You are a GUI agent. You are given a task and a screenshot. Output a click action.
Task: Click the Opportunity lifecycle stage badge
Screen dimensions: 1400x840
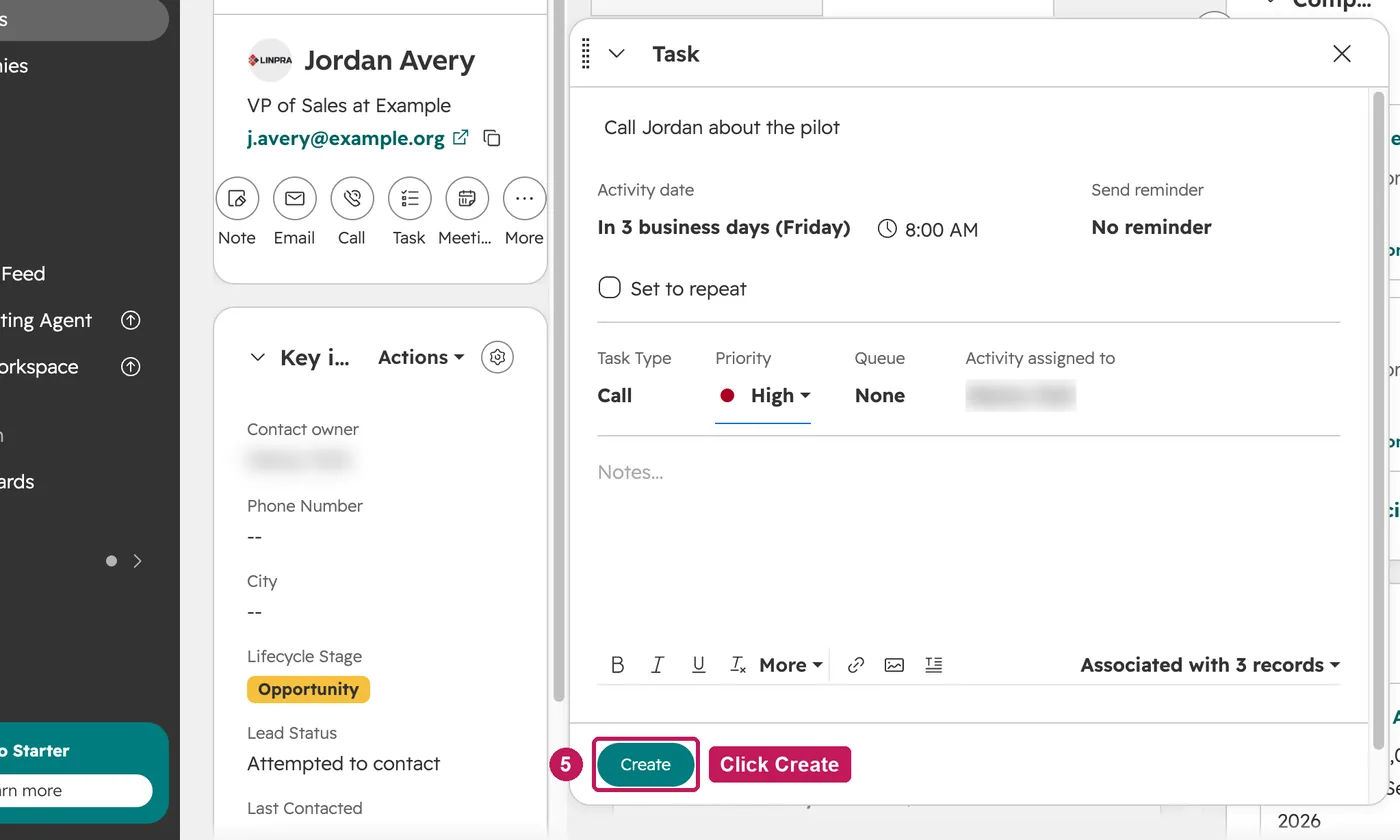pos(308,689)
